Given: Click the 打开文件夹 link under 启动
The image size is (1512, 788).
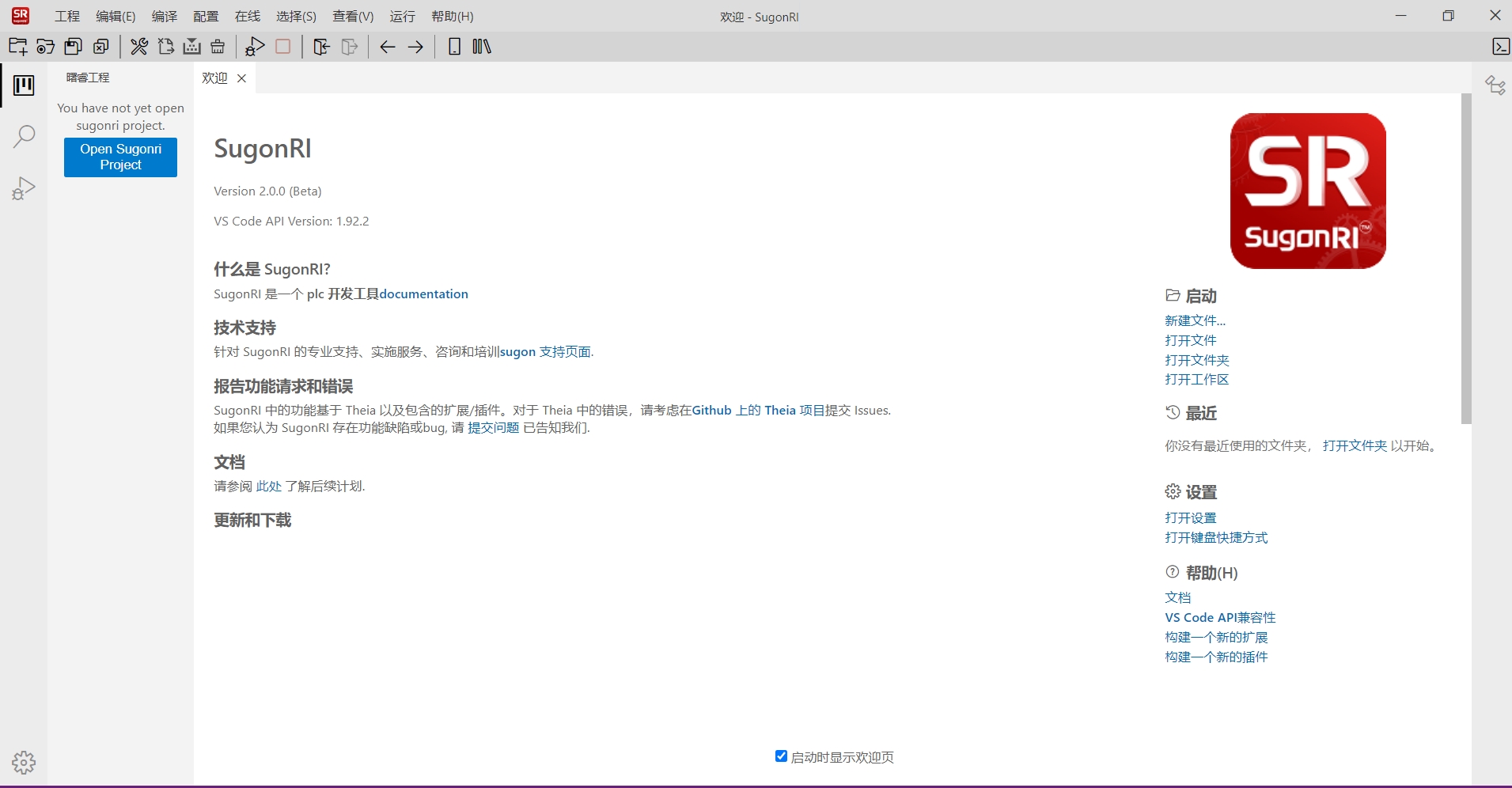Looking at the screenshot, I should pyautogui.click(x=1196, y=360).
